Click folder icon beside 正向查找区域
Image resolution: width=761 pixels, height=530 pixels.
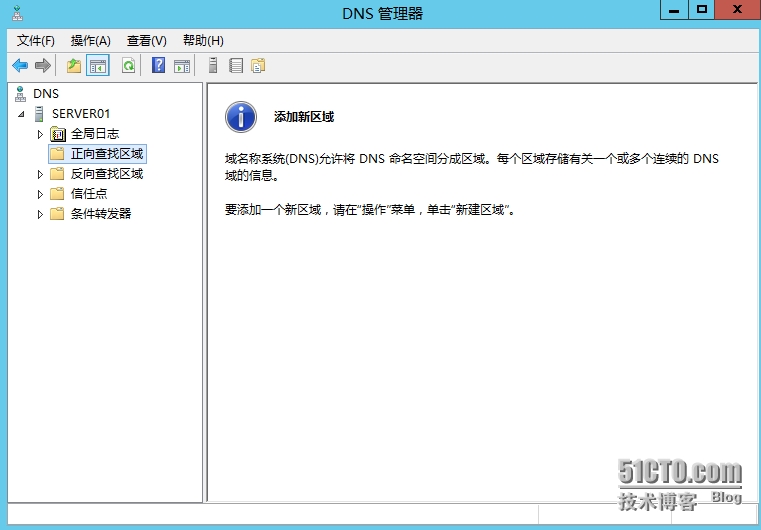click(57, 154)
